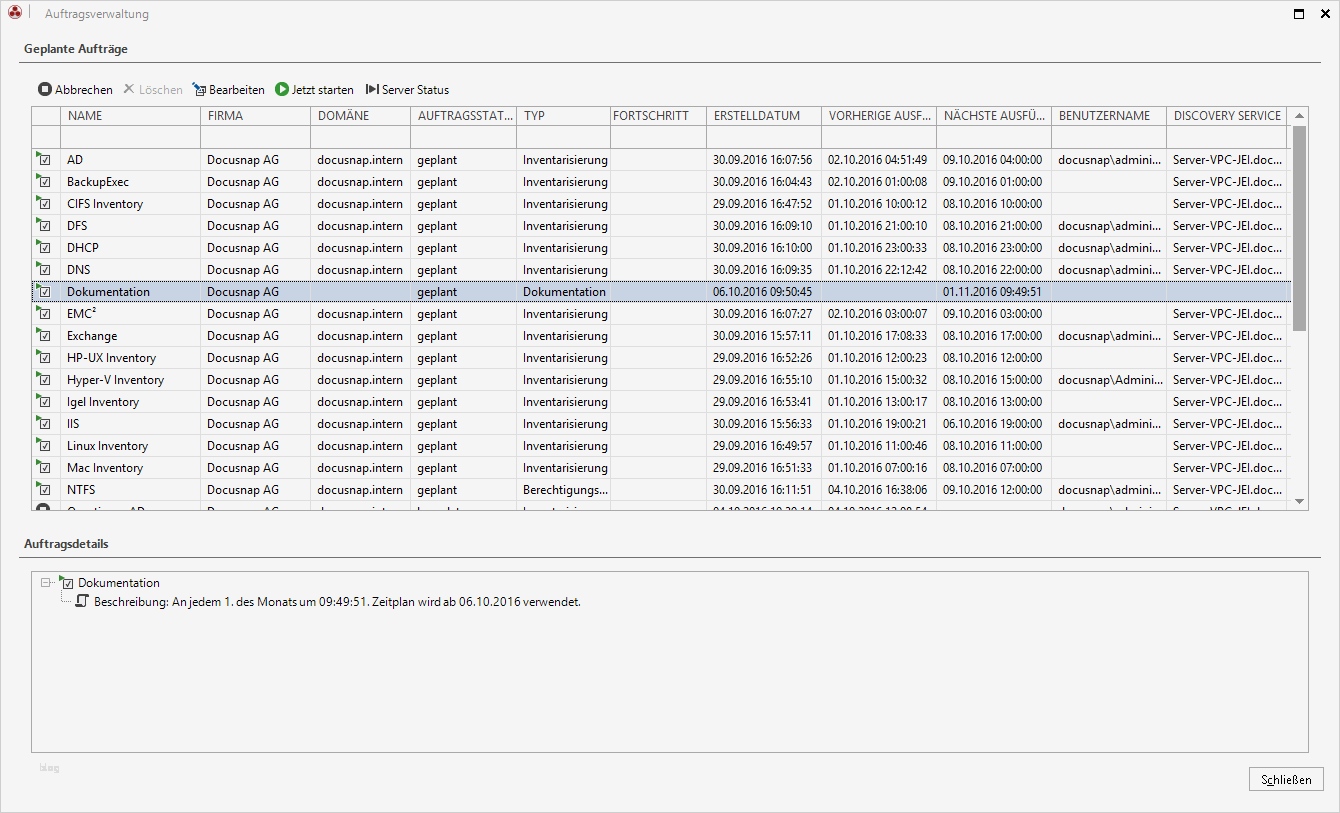Click the filter field under DOMÄNE column
Viewport: 1340px width, 813px height.
(x=361, y=137)
